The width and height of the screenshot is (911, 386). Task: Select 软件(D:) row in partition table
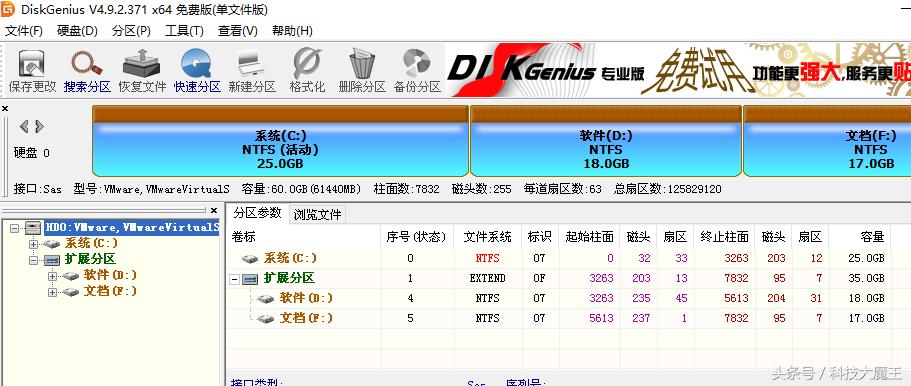[x=306, y=298]
